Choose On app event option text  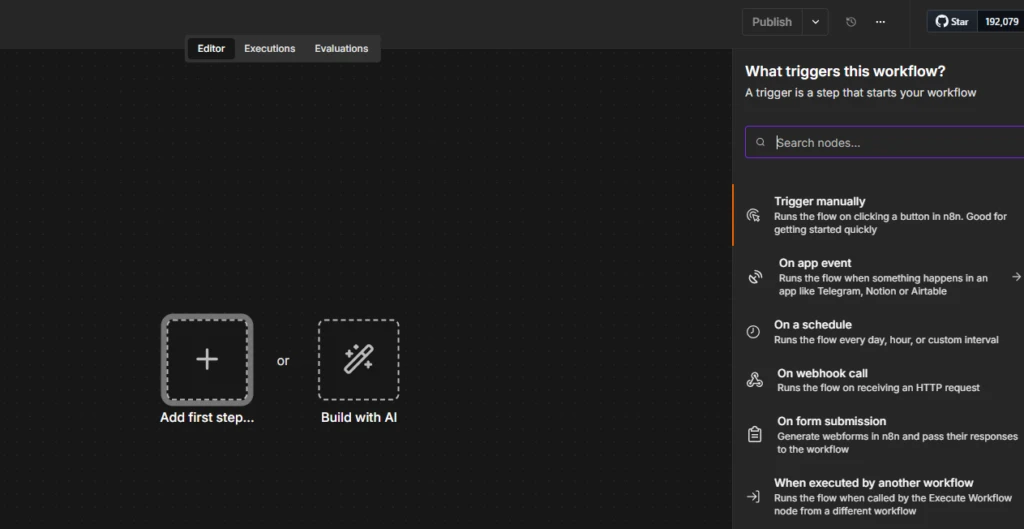815,263
